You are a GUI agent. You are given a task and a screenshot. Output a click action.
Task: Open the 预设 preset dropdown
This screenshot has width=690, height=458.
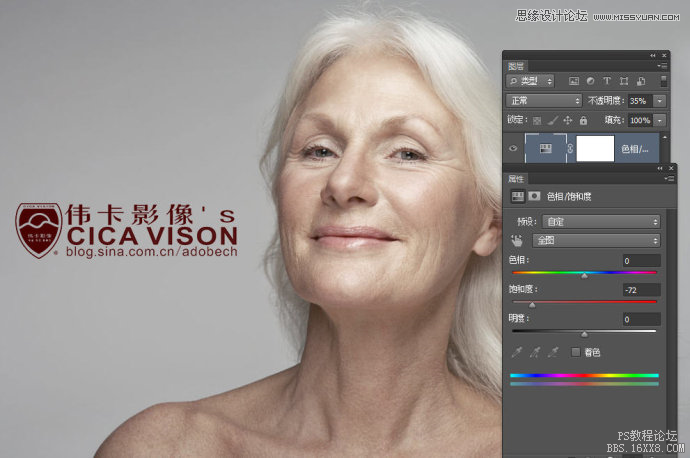[x=601, y=221]
